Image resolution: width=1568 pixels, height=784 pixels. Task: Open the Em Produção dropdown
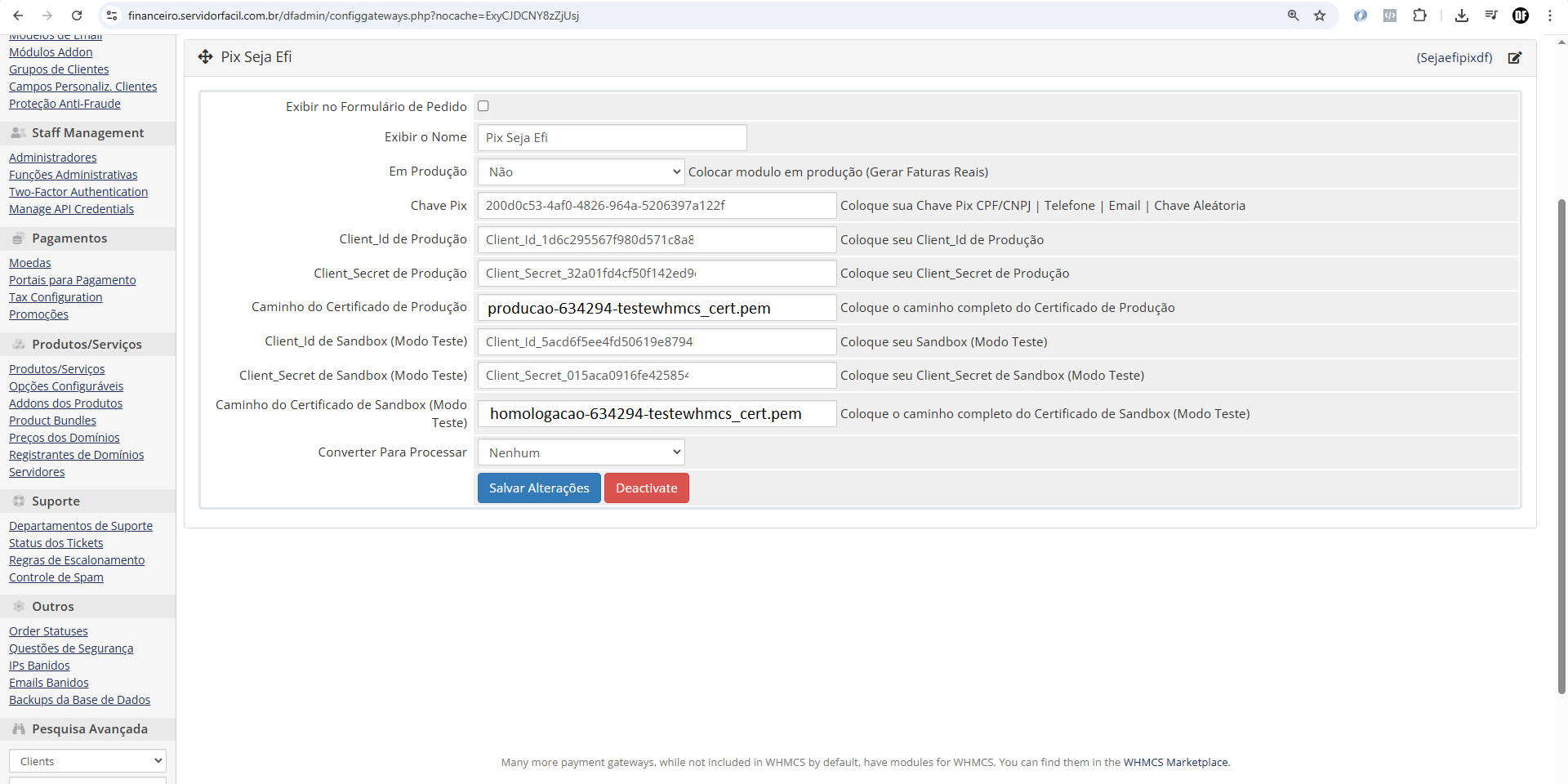pos(581,171)
